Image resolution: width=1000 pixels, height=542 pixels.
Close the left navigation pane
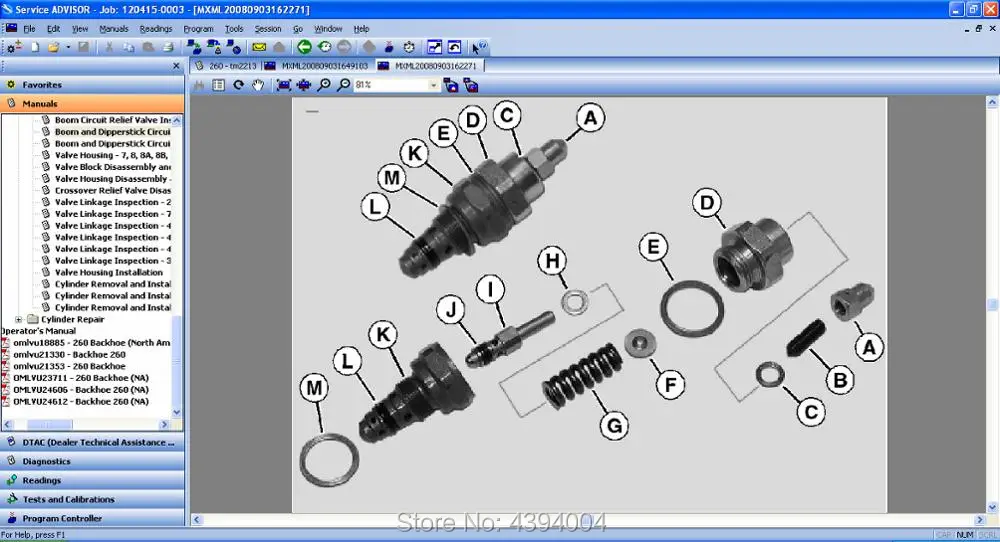coord(177,66)
